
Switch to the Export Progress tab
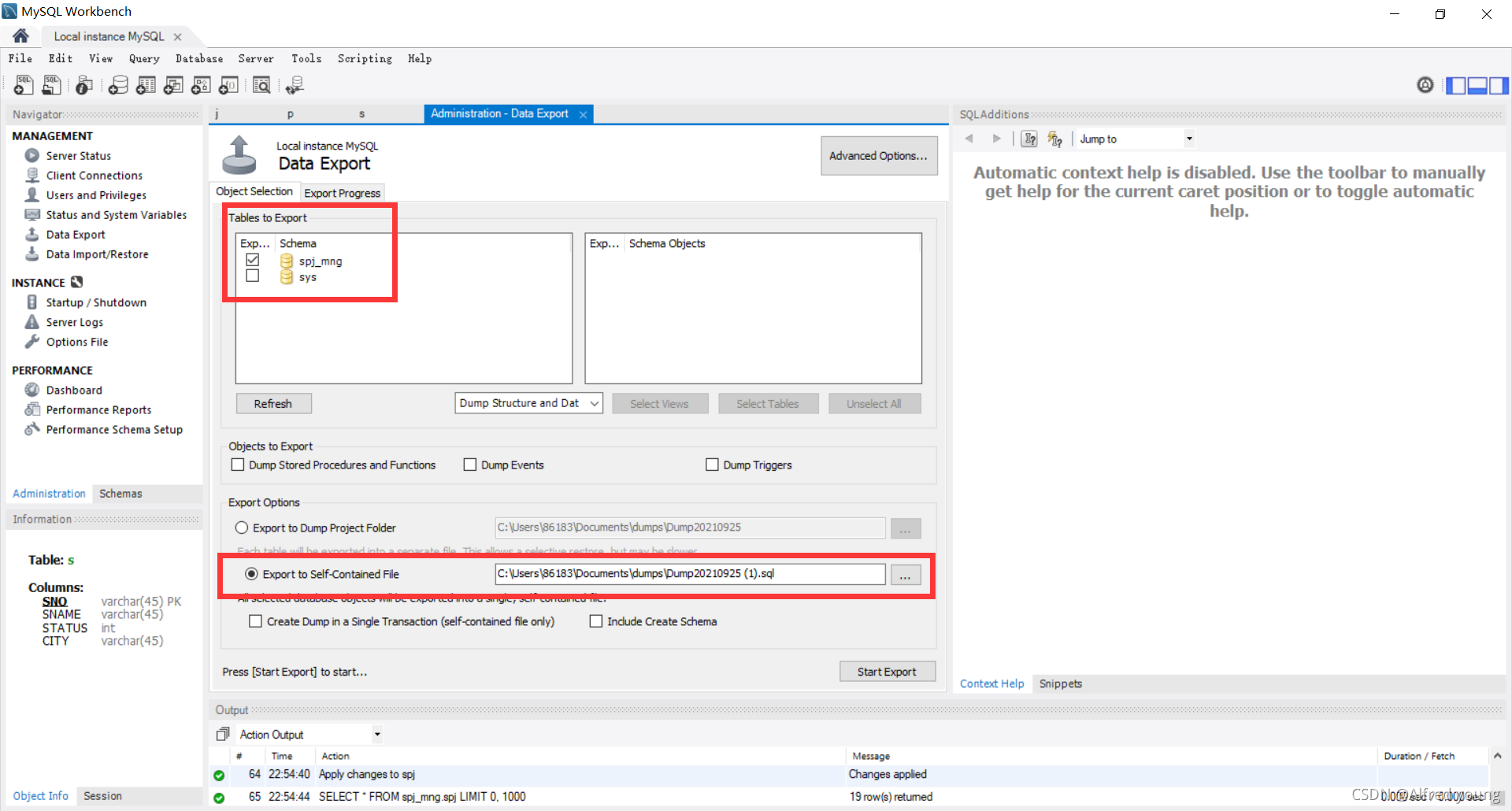click(342, 193)
